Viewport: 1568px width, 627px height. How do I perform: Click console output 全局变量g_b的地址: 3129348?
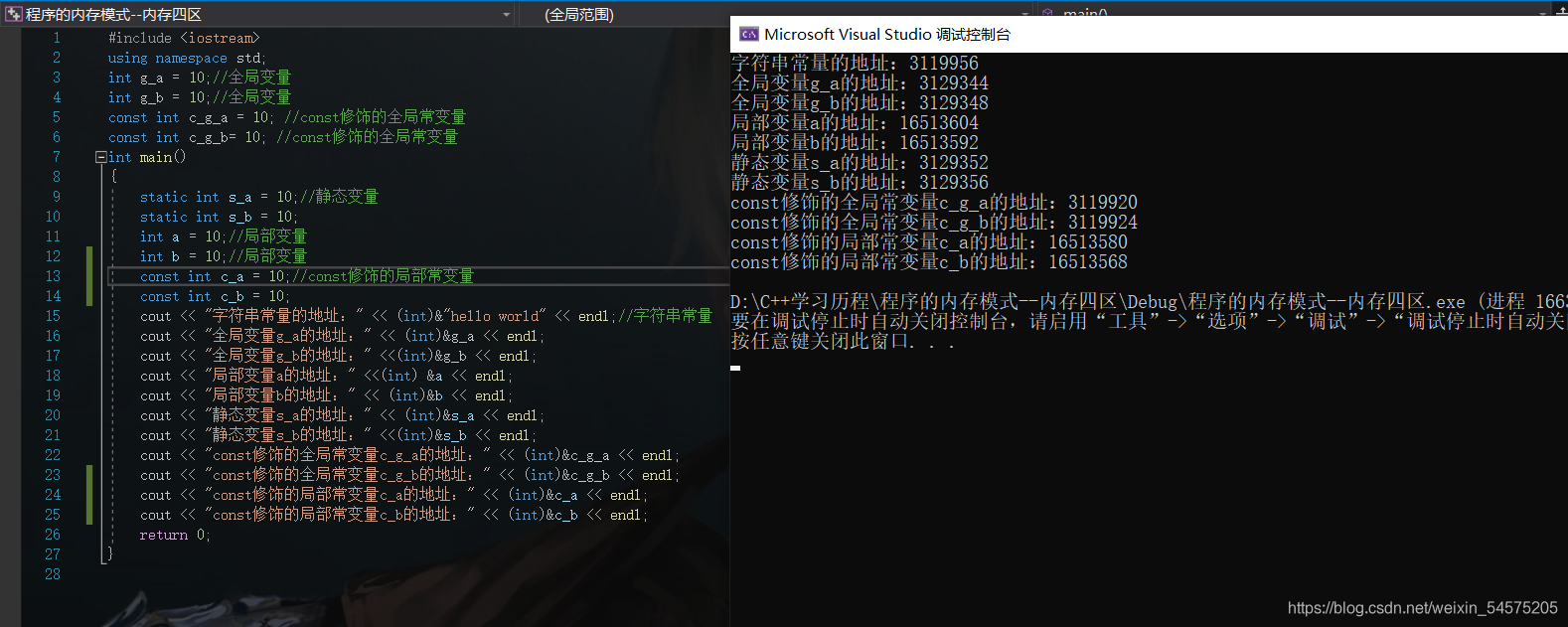[860, 102]
